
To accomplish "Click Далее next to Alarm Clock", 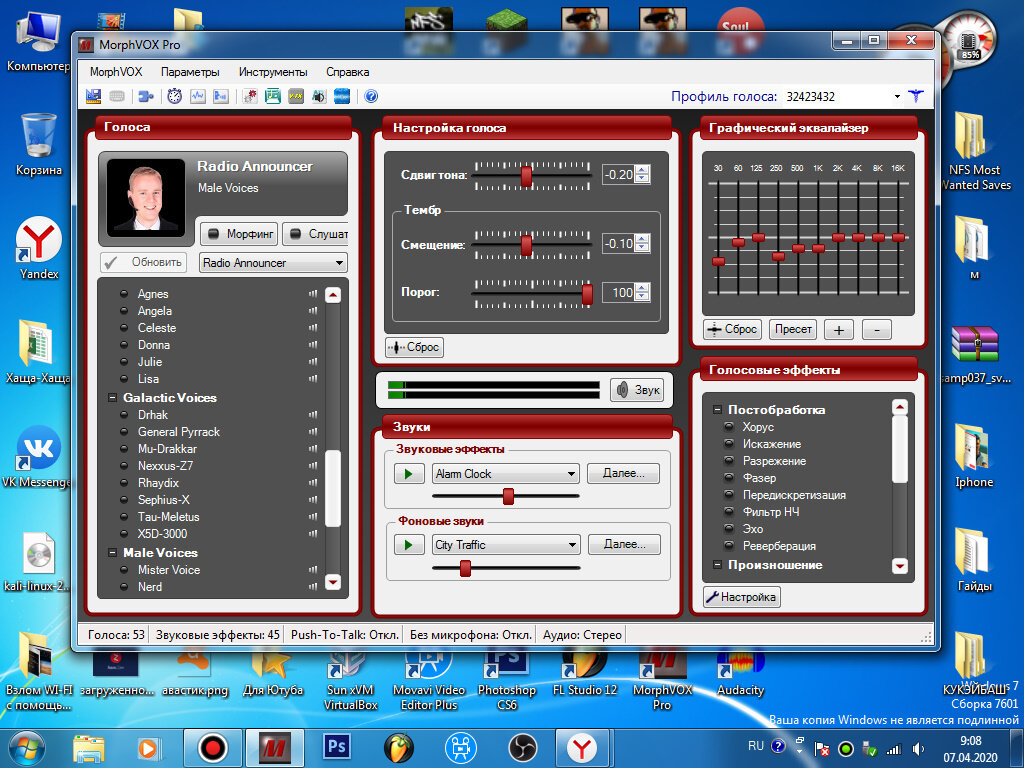I will pyautogui.click(x=623, y=473).
